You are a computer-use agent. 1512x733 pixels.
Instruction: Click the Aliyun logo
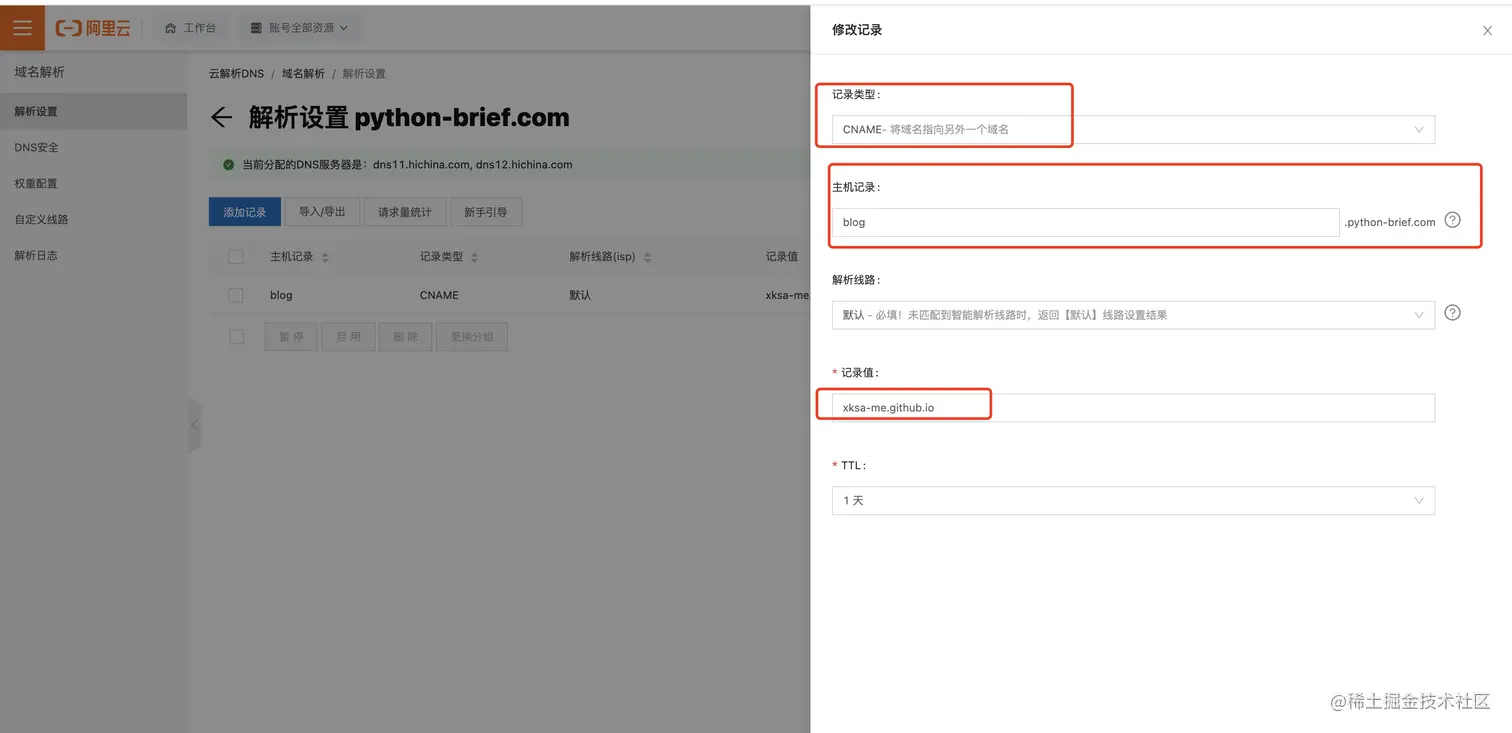(x=93, y=28)
